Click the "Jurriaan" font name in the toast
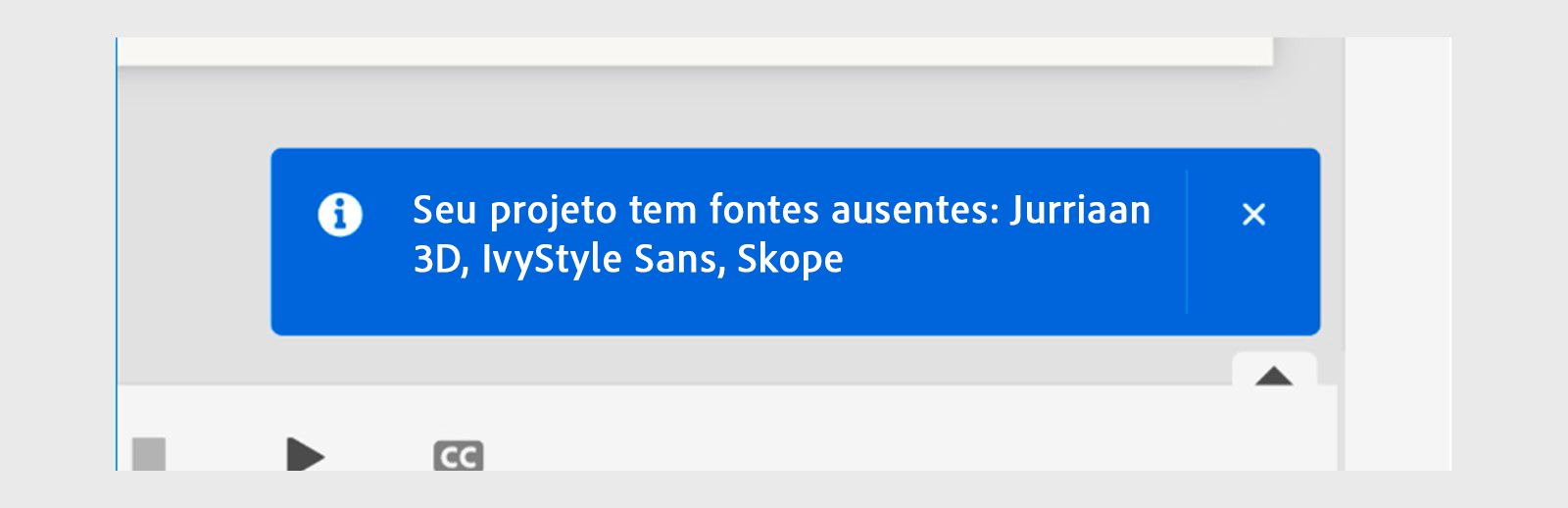This screenshot has height=508, width=1568. click(x=1080, y=210)
